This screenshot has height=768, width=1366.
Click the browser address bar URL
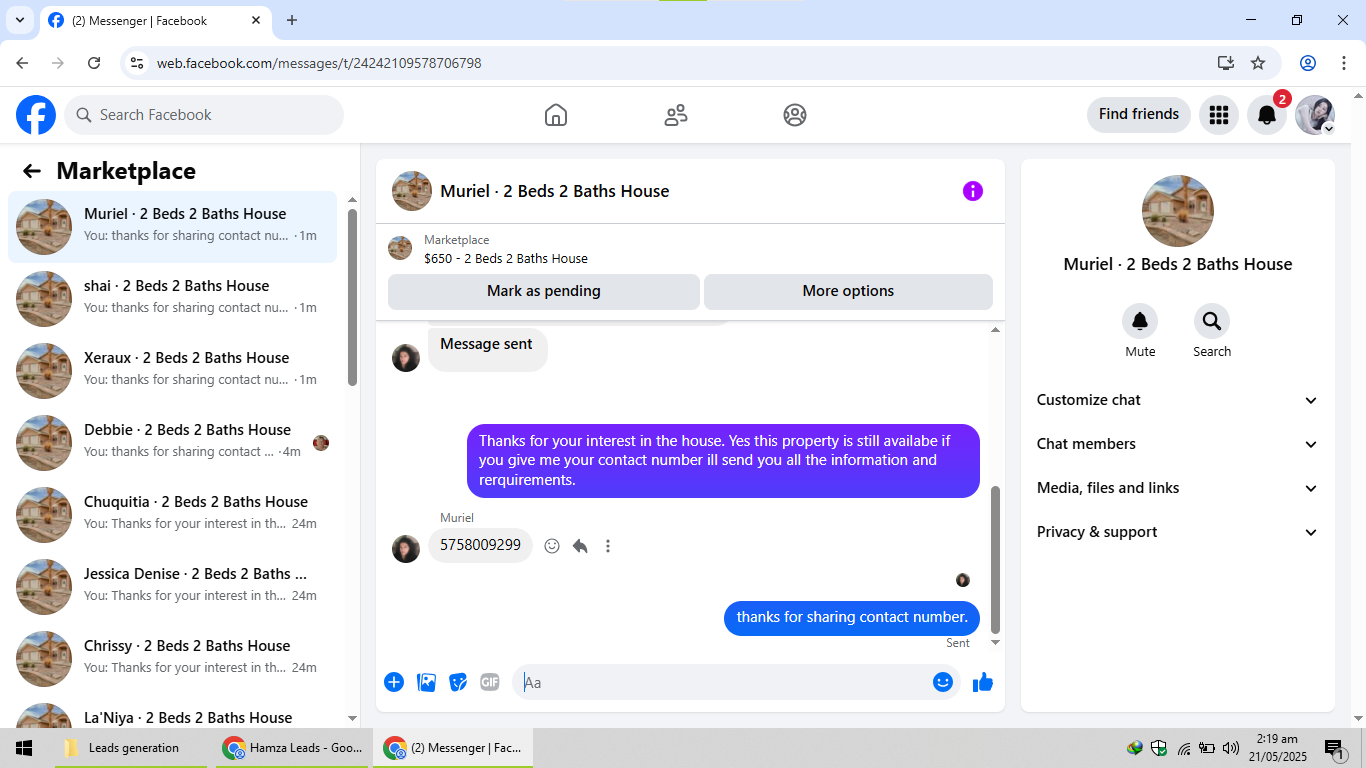(319, 63)
